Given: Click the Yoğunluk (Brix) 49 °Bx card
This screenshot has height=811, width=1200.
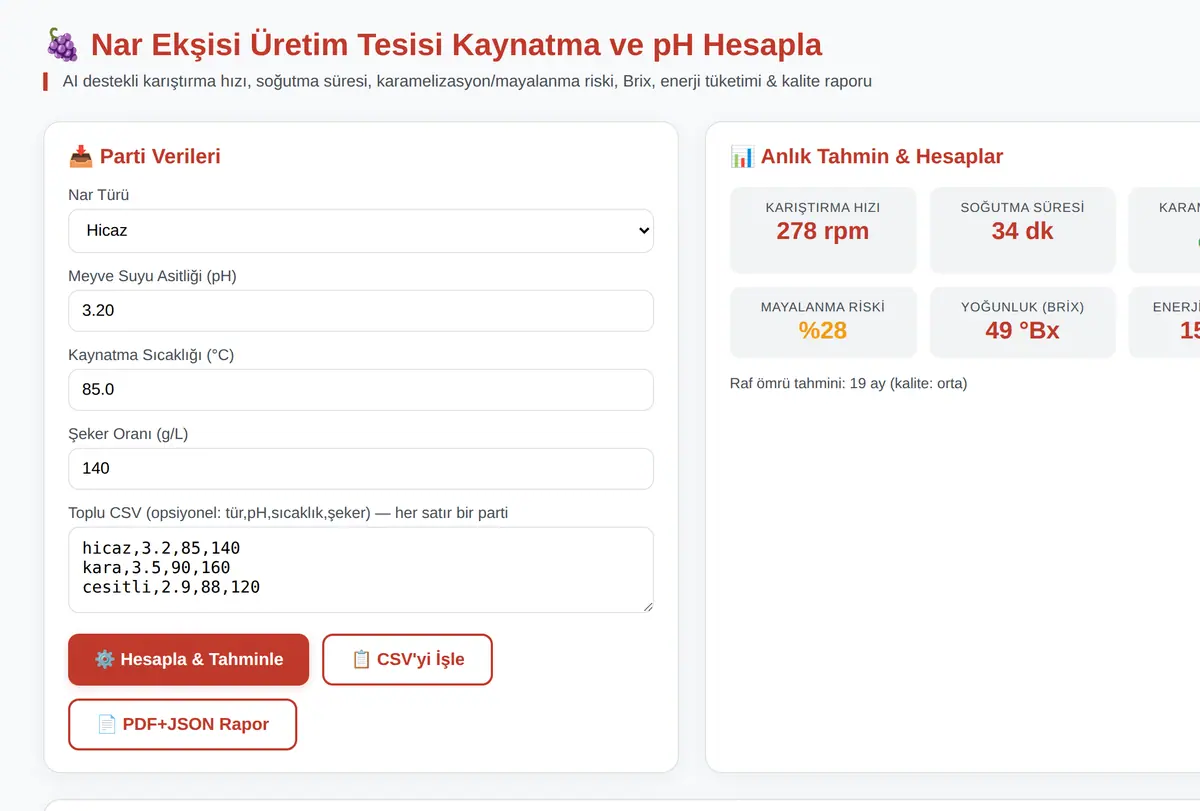Looking at the screenshot, I should coord(1022,322).
